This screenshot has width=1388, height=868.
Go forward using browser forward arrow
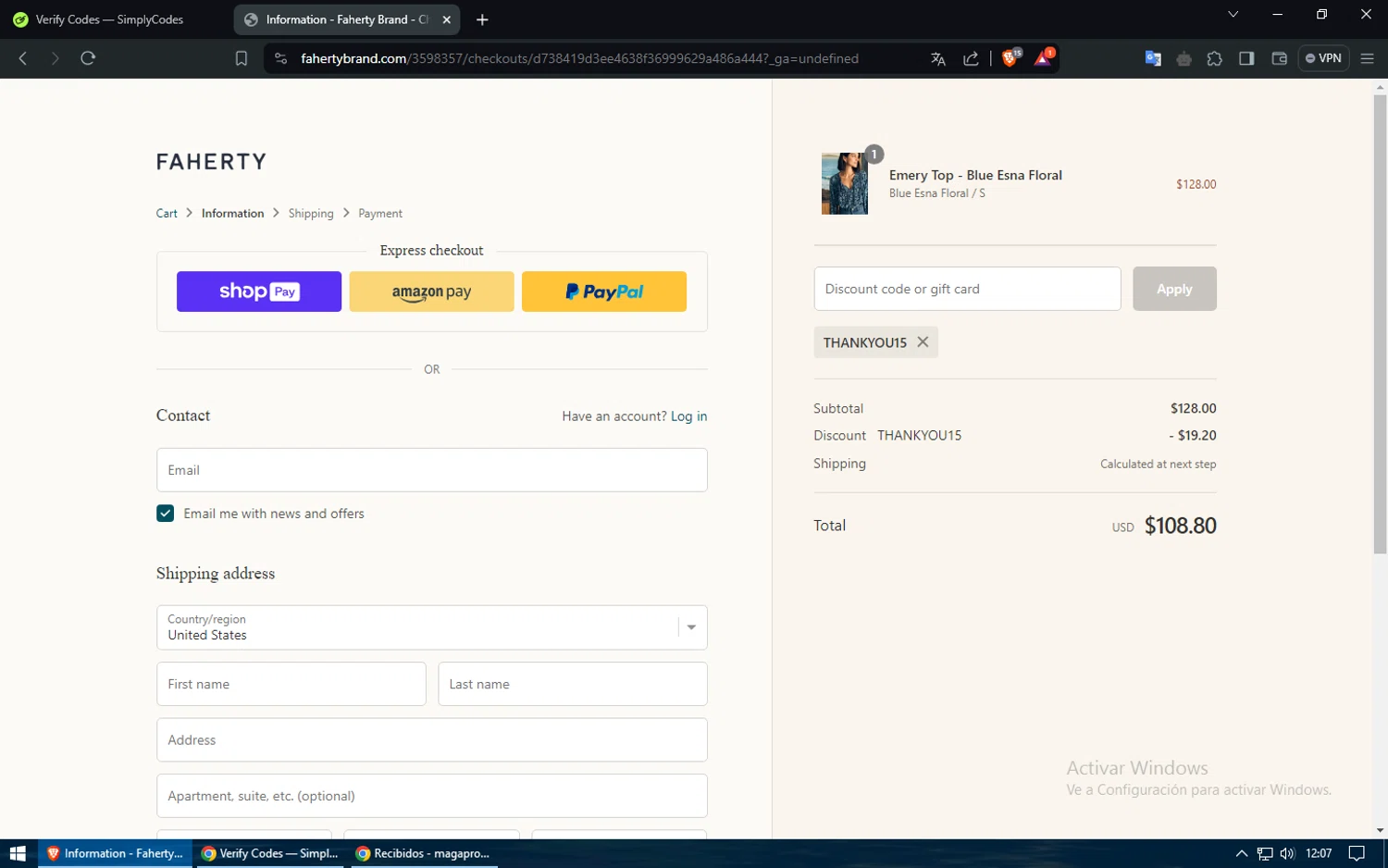click(x=56, y=58)
